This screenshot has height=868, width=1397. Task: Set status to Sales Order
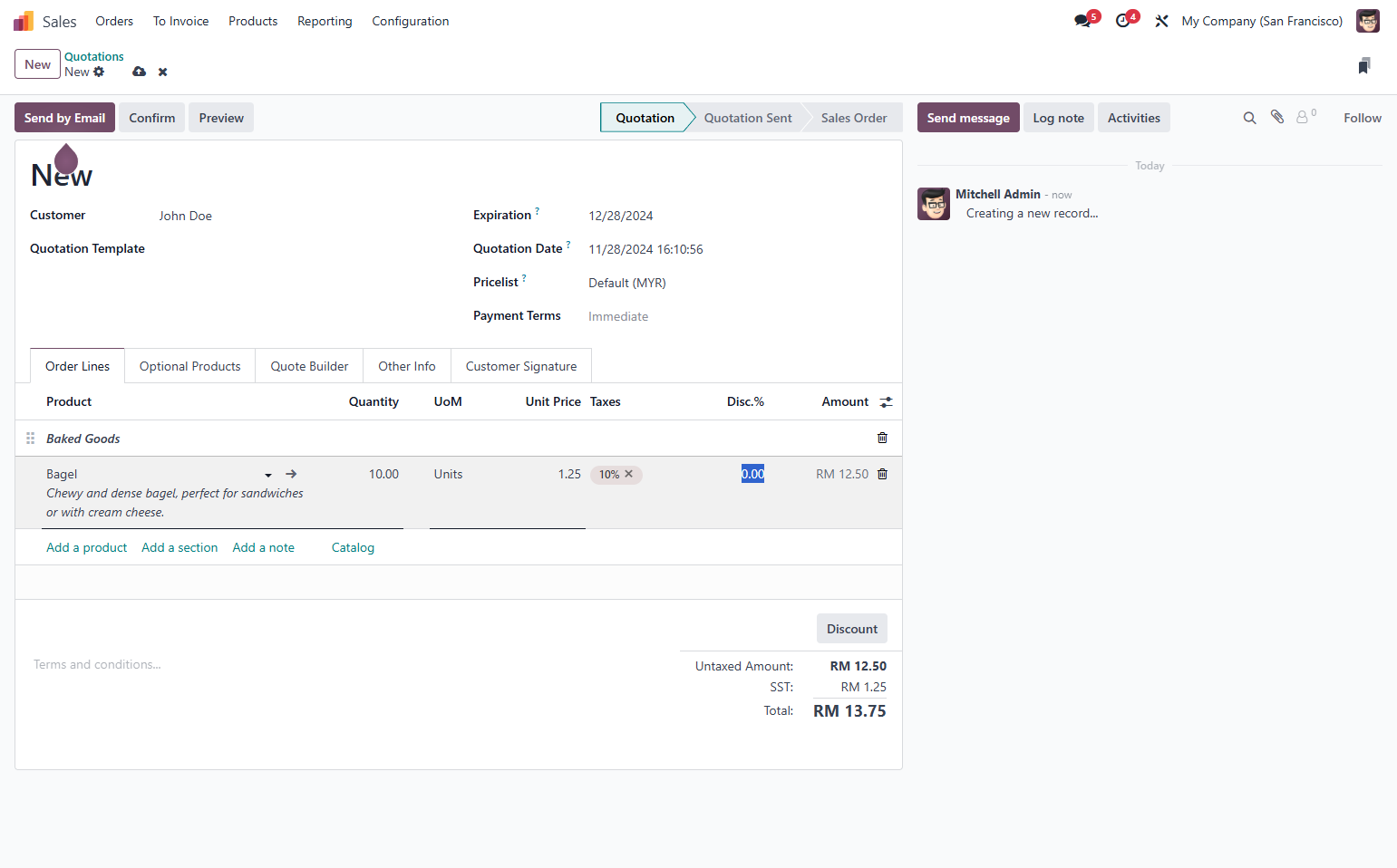pos(854,118)
